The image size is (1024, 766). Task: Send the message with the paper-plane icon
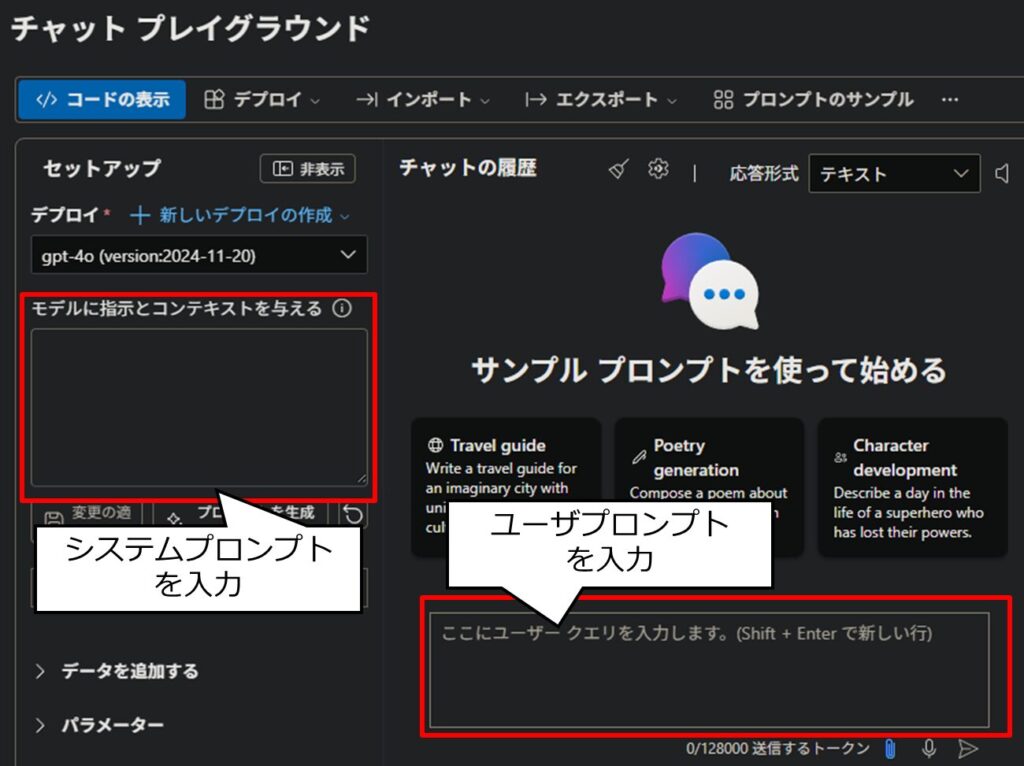click(x=967, y=748)
